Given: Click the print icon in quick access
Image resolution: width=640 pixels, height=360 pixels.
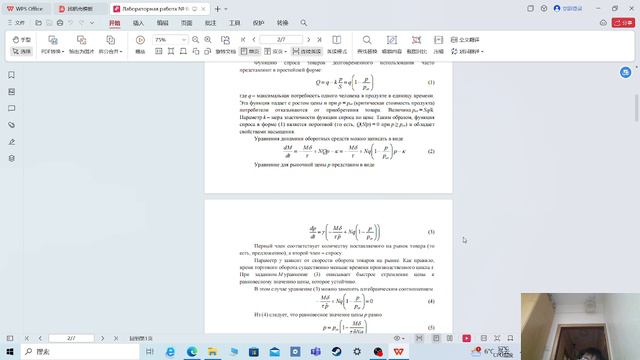Looking at the screenshot, I should (60, 23).
